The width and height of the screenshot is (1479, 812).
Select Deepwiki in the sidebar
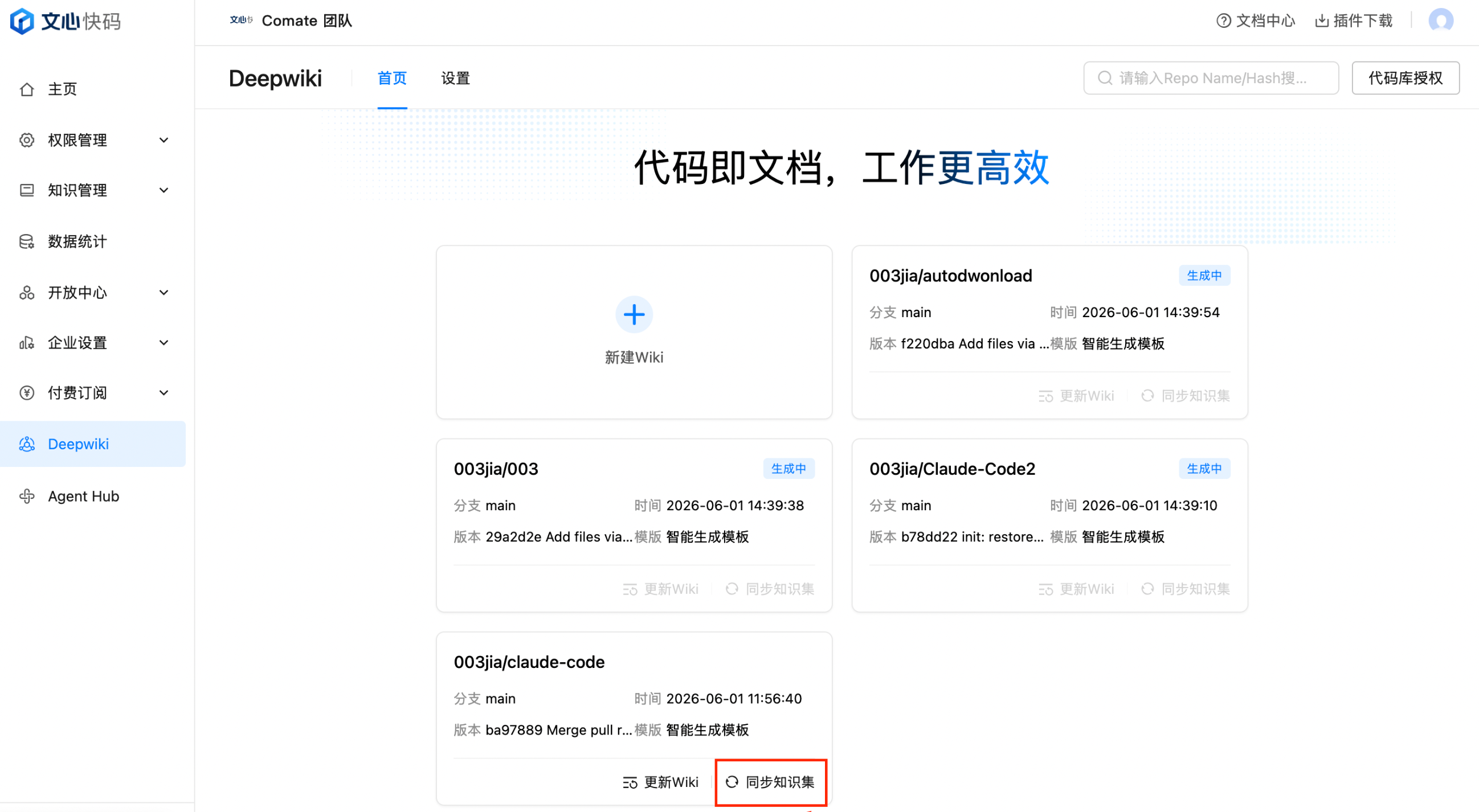(x=93, y=444)
